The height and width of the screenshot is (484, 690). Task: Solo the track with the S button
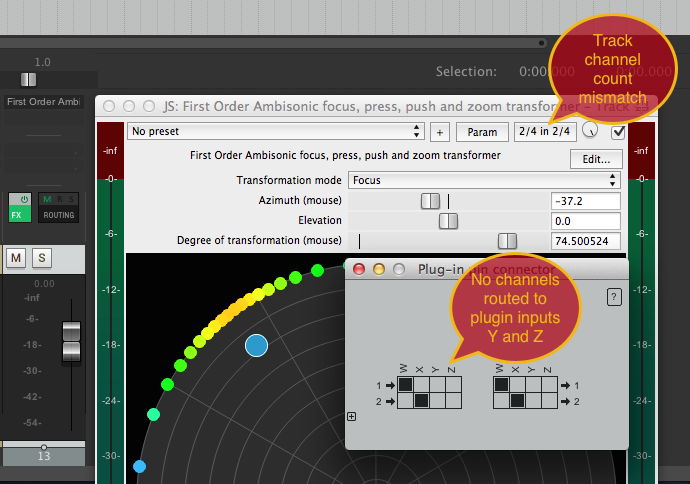[x=42, y=257]
